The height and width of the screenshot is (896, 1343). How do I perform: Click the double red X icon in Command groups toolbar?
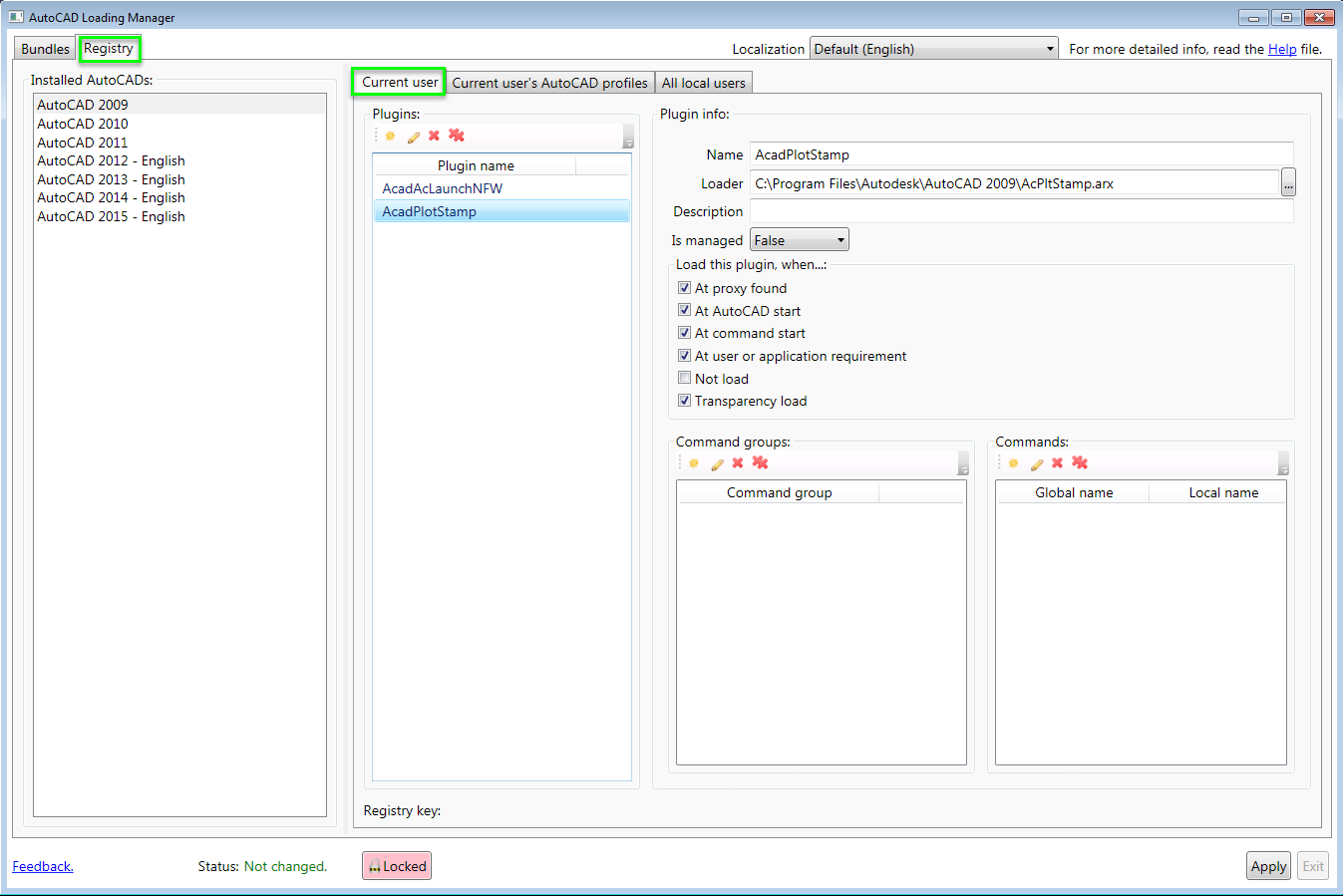coord(761,462)
